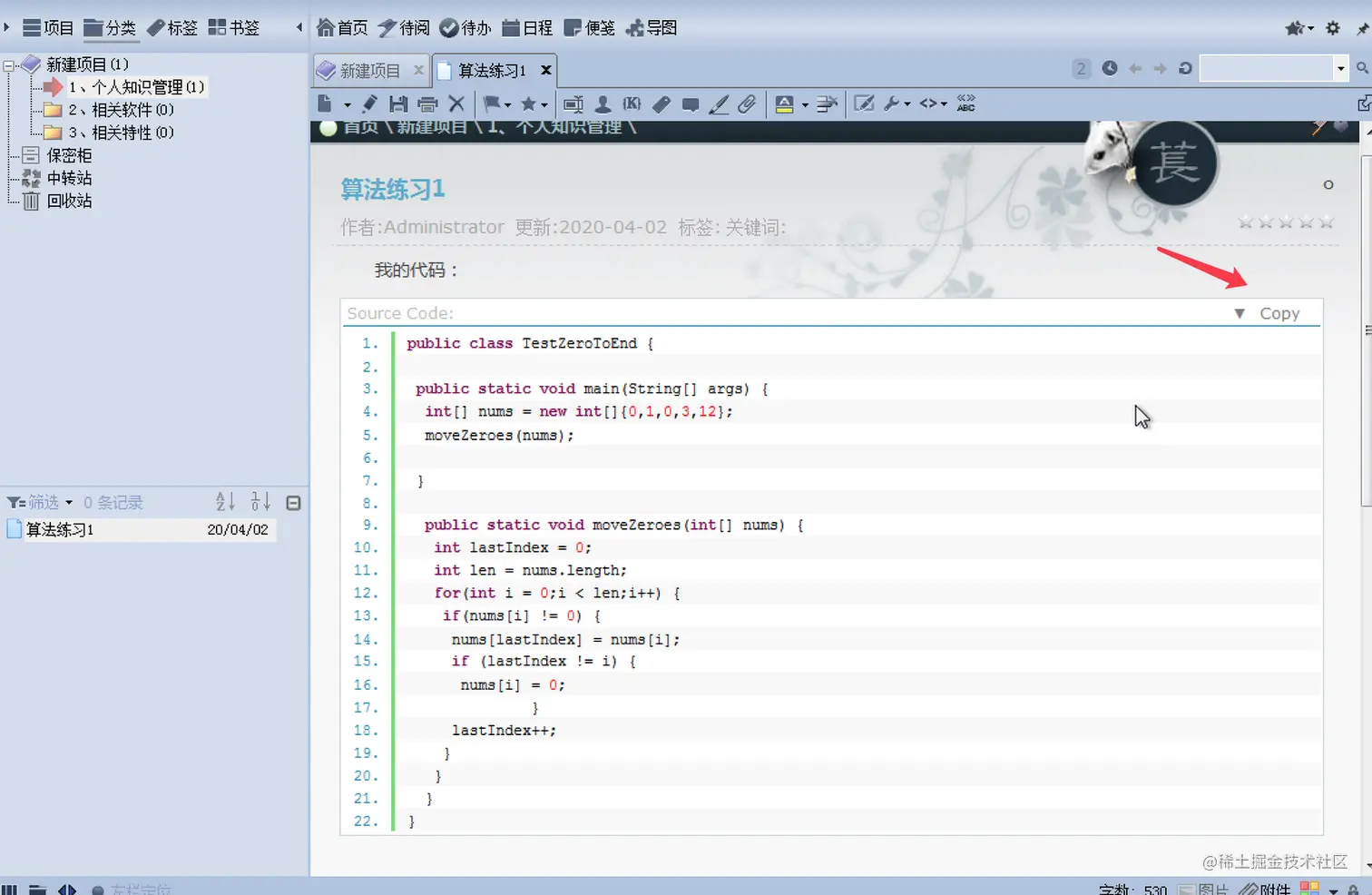The width and height of the screenshot is (1372, 895).
Task: Open the wrench tools dropdown arrow
Action: coord(906,105)
